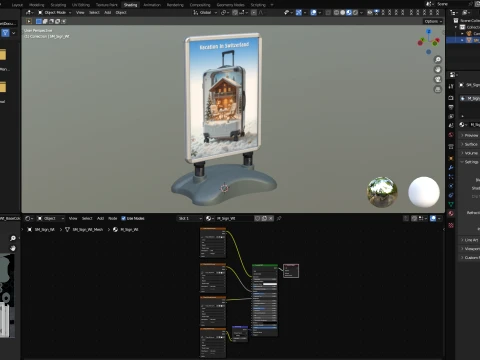Open the viewport editor type selector
Screen dimensions: 480x360
[29, 12]
